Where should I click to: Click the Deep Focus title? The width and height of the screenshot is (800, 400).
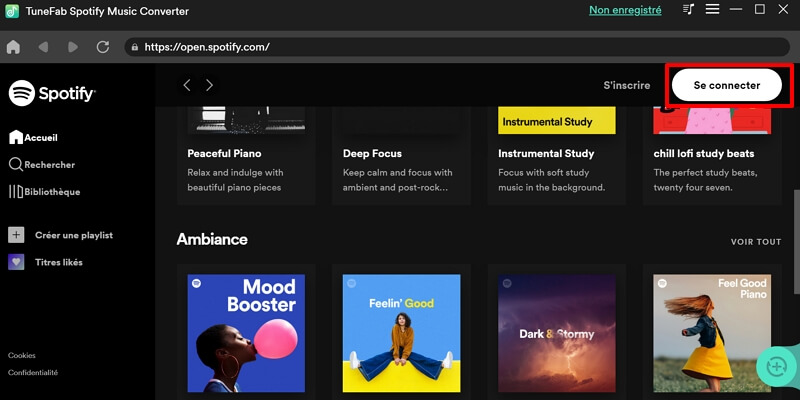point(372,153)
